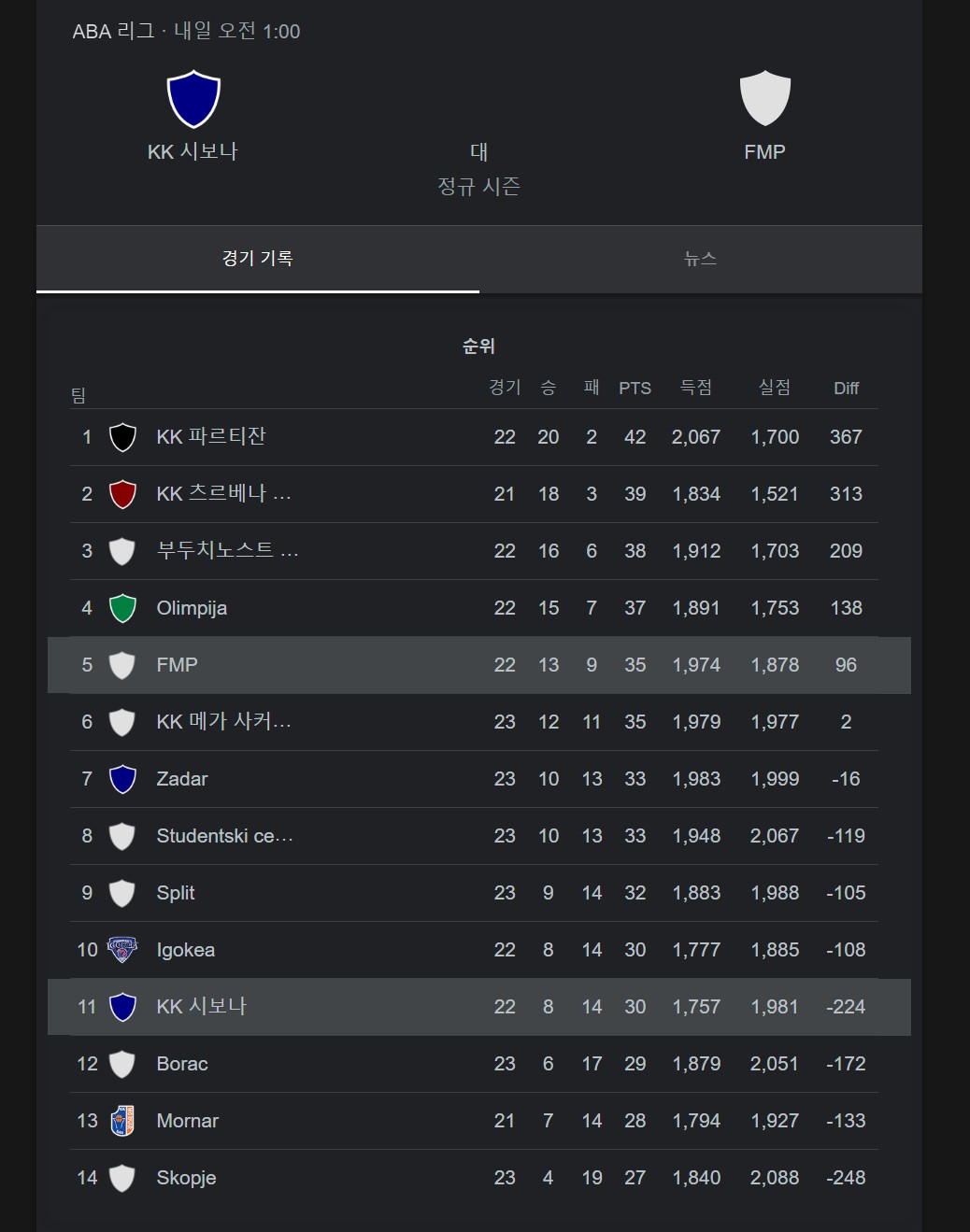Click the Zadar blue shield icon
This screenshot has height=1232, width=970.
[122, 779]
